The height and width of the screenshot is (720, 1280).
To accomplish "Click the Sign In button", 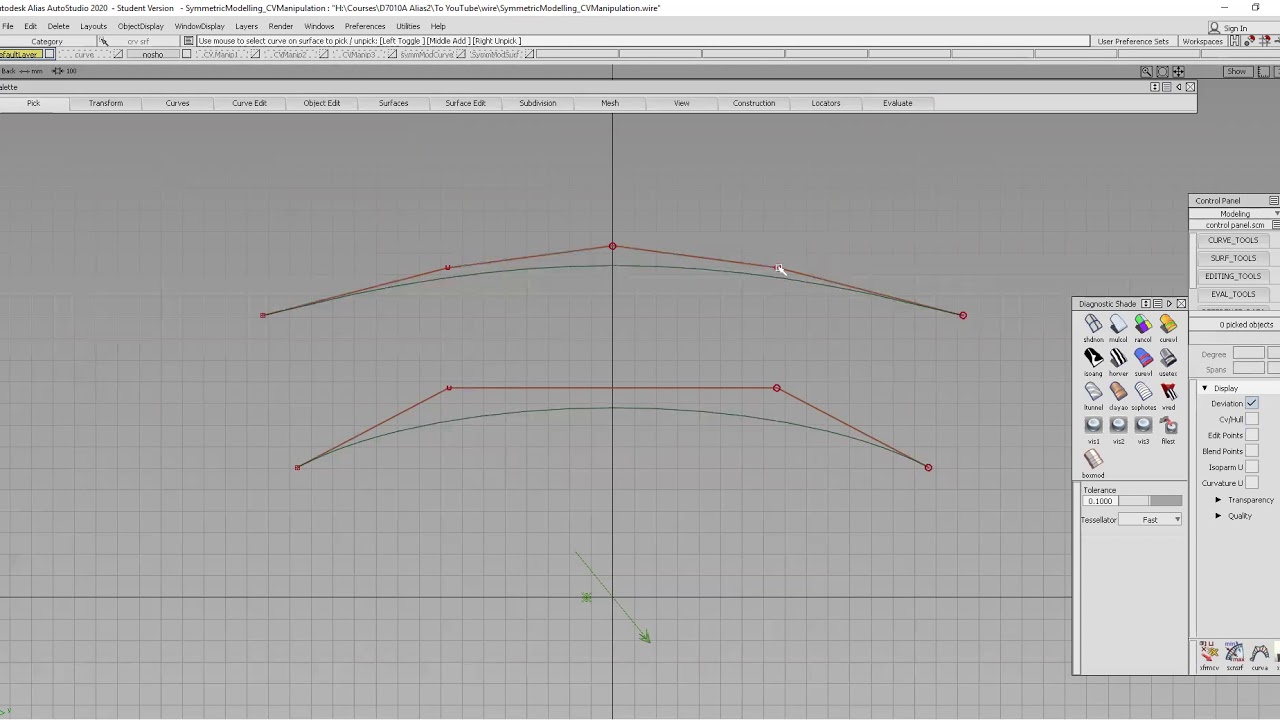I will pyautogui.click(x=1229, y=28).
